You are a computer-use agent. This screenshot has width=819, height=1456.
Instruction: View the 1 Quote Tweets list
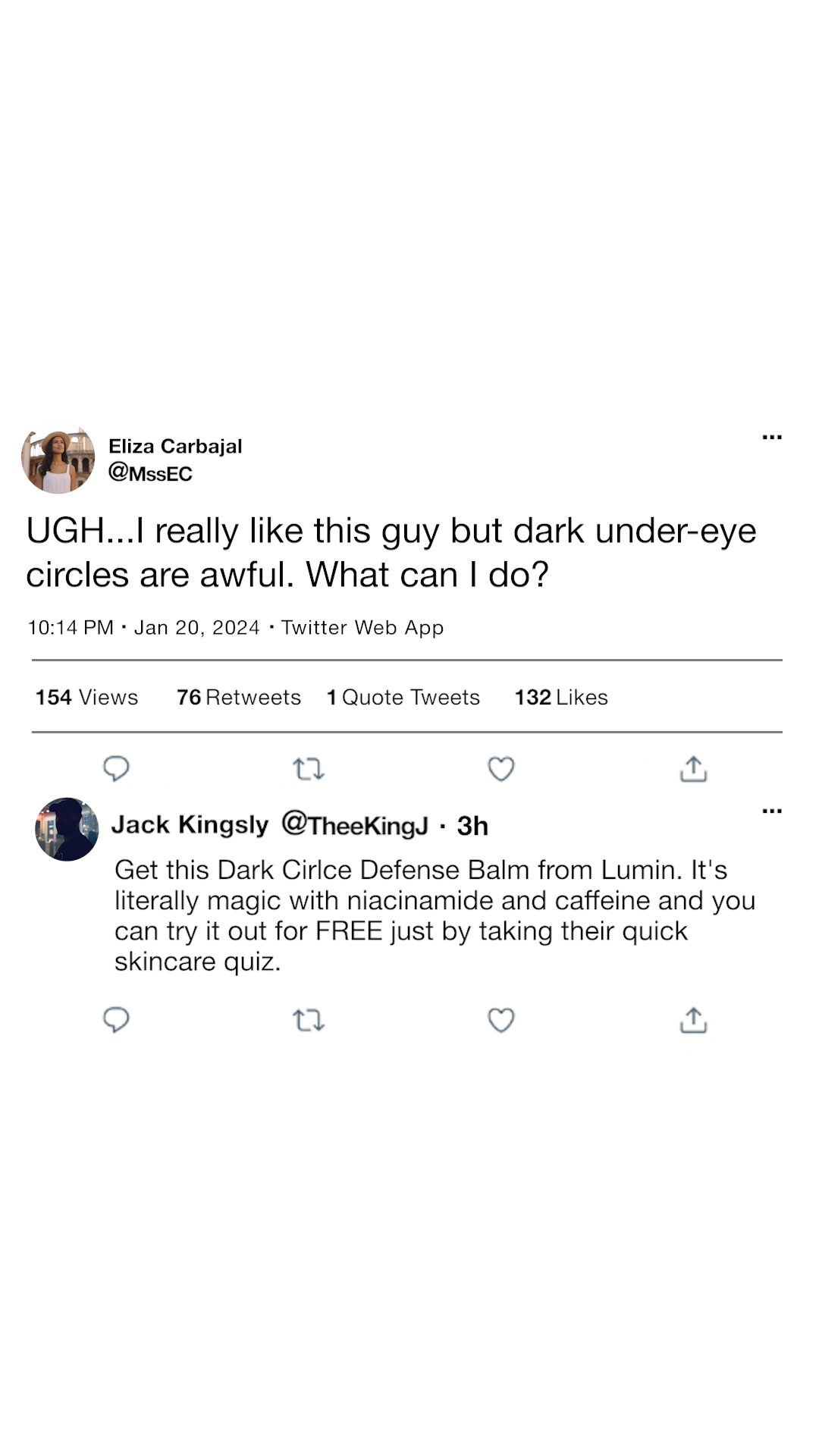403,697
